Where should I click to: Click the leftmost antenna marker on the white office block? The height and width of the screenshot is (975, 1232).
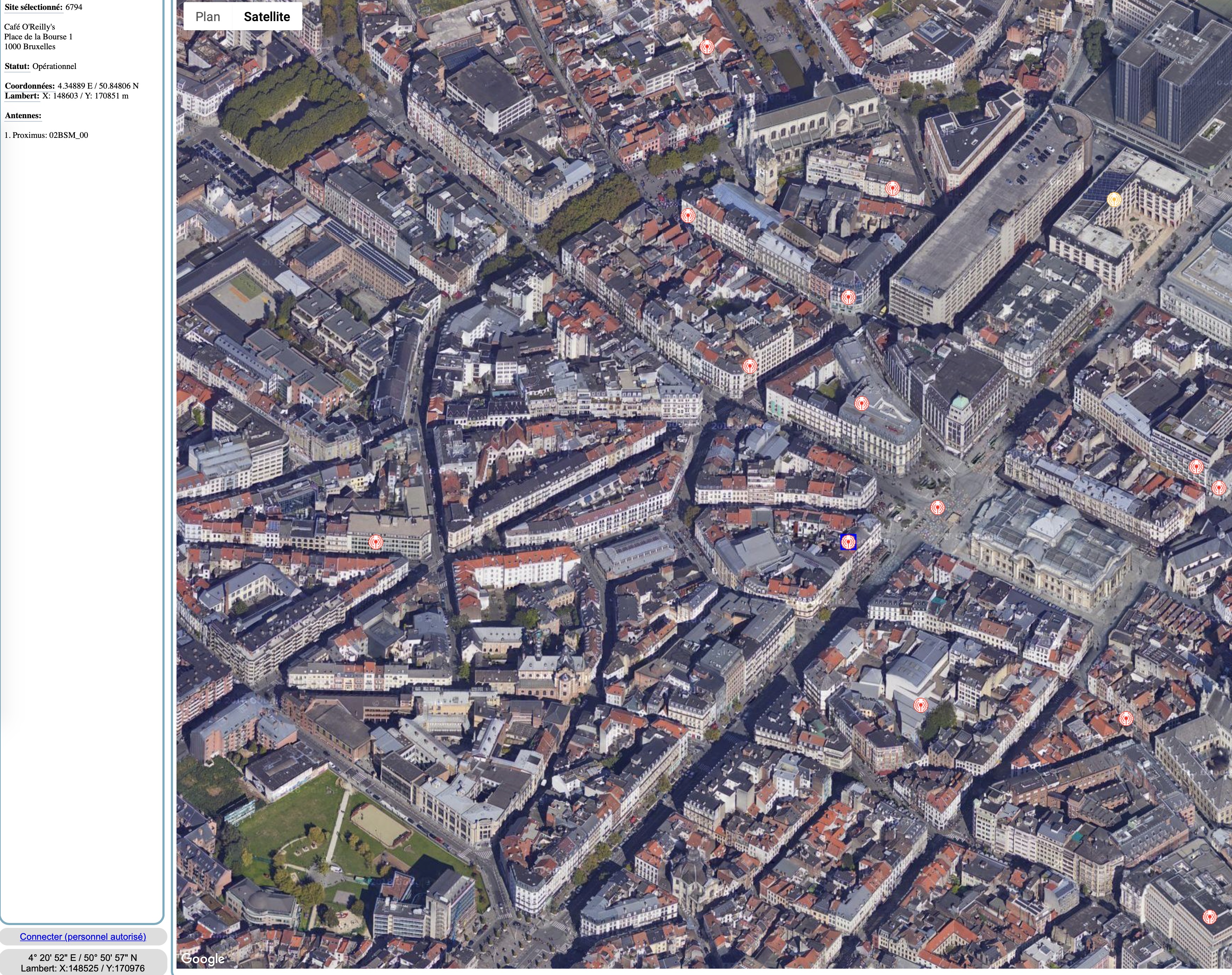click(376, 542)
